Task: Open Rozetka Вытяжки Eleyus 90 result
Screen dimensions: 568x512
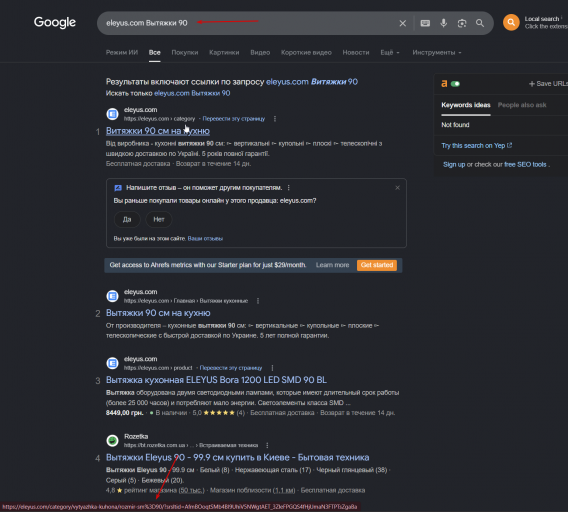Action: point(238,458)
